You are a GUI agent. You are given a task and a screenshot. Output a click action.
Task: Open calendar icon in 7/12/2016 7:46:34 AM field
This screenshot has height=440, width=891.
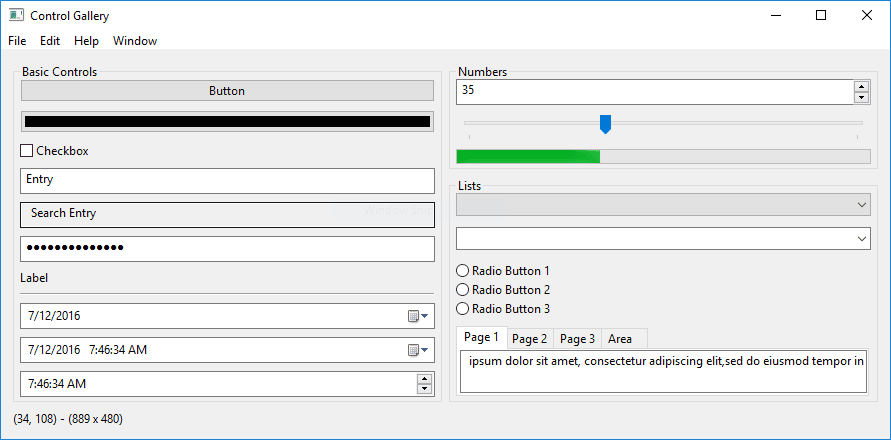[418, 350]
